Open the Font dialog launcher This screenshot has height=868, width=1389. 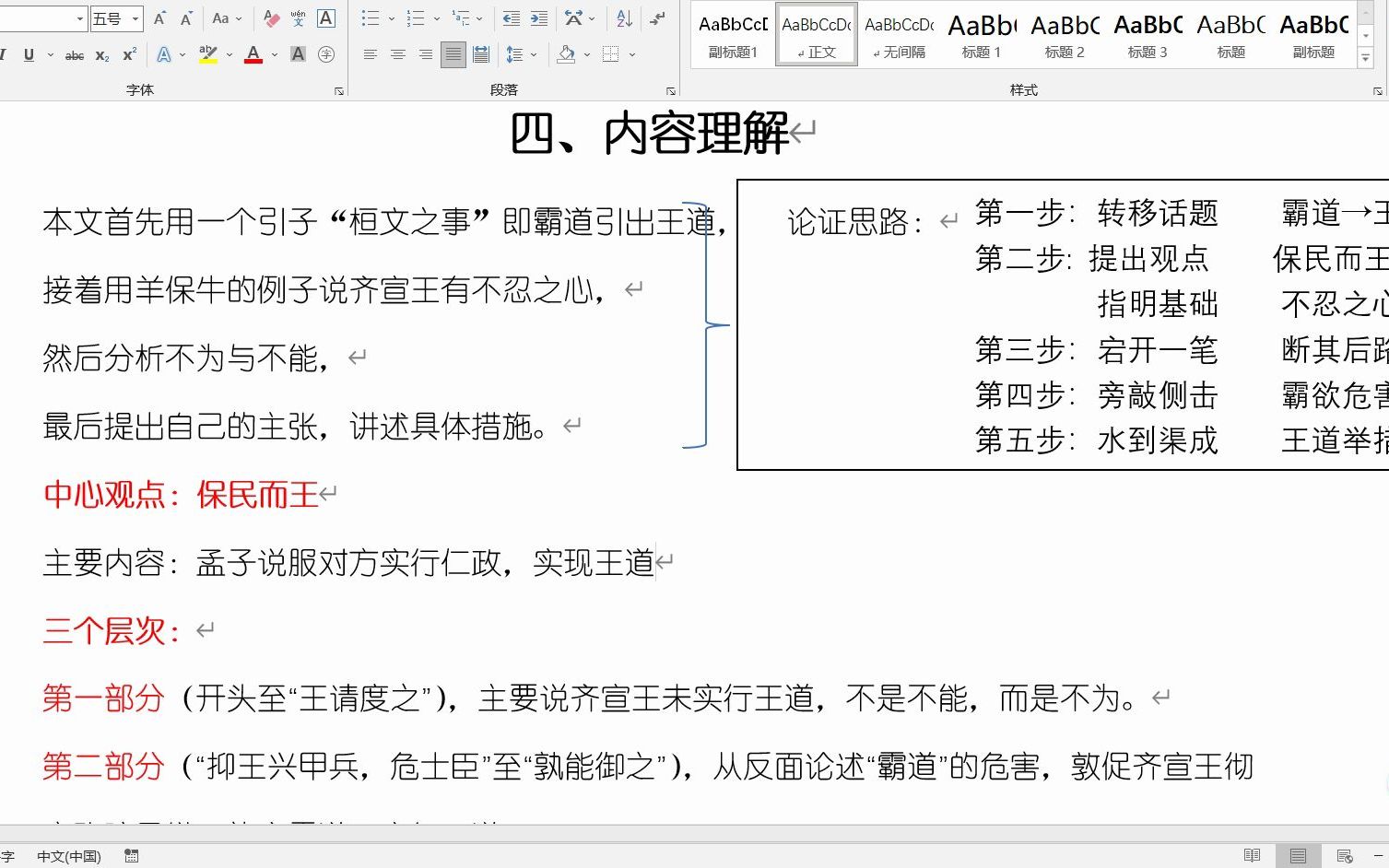[x=338, y=90]
